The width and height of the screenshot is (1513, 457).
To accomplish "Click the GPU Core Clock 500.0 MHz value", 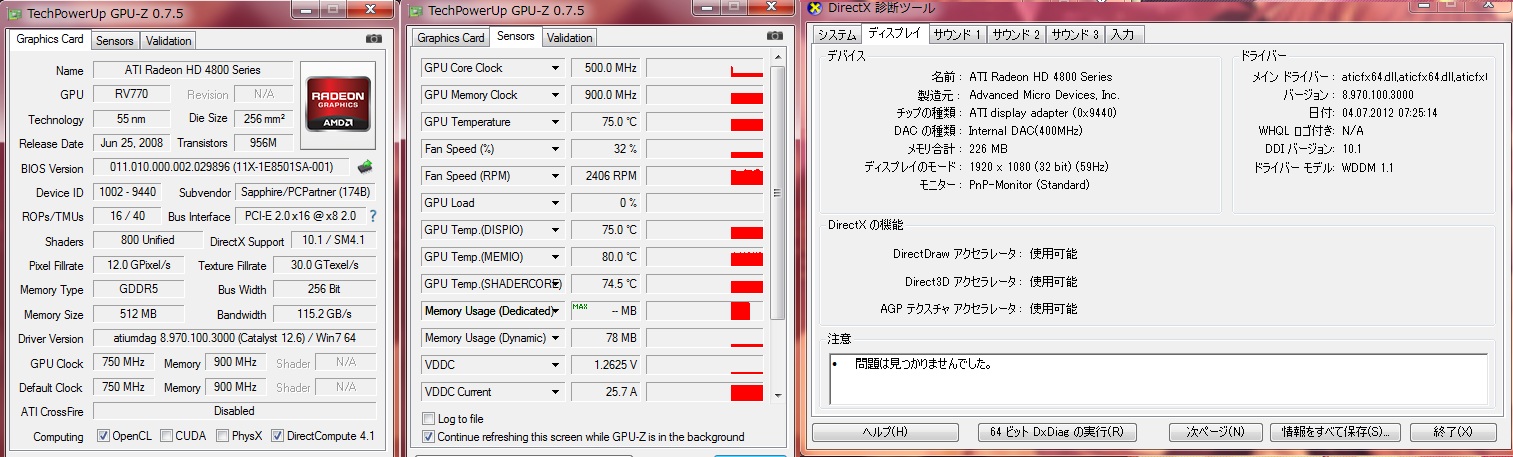I will click(x=605, y=68).
